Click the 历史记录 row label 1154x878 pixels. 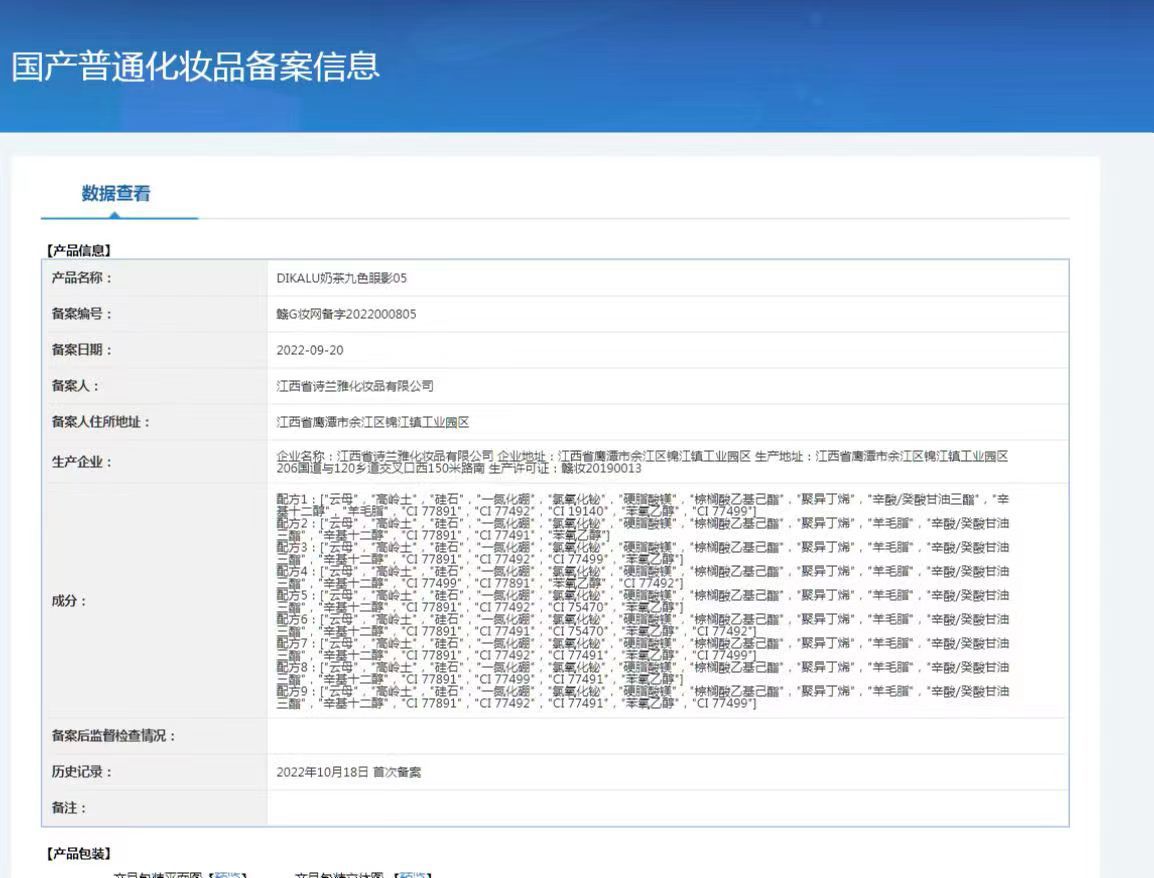tap(82, 772)
